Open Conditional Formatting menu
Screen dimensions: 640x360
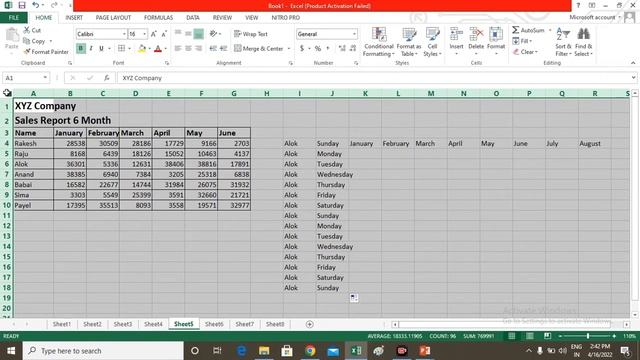379,42
